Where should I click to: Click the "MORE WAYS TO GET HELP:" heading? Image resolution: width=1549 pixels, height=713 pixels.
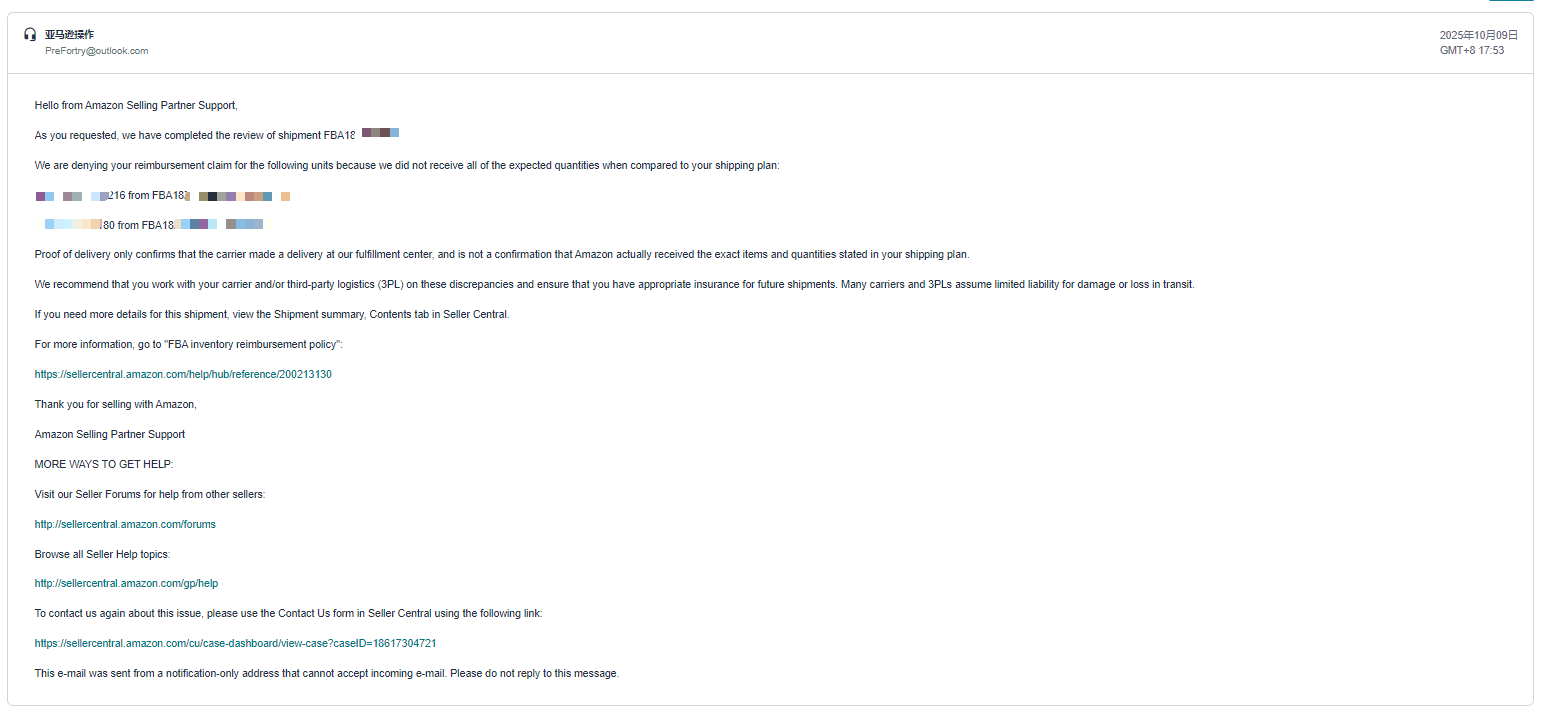click(104, 464)
